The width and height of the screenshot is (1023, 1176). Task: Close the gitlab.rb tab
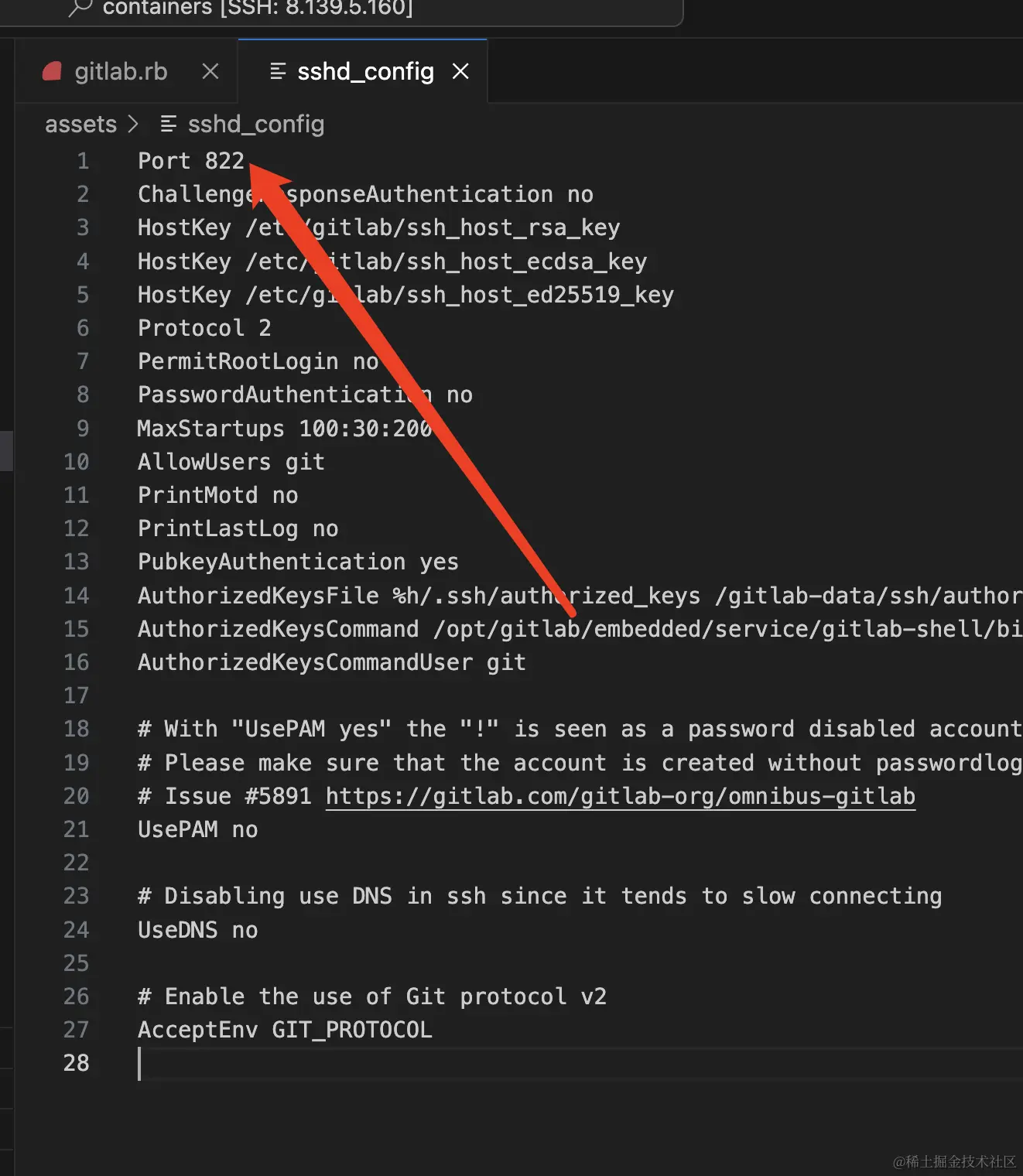tap(210, 72)
